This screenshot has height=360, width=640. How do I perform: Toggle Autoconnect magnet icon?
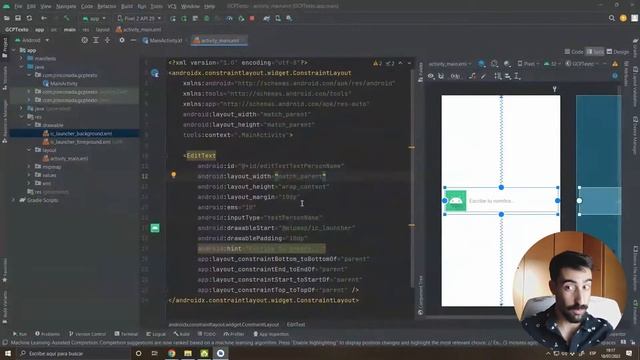coord(441,76)
